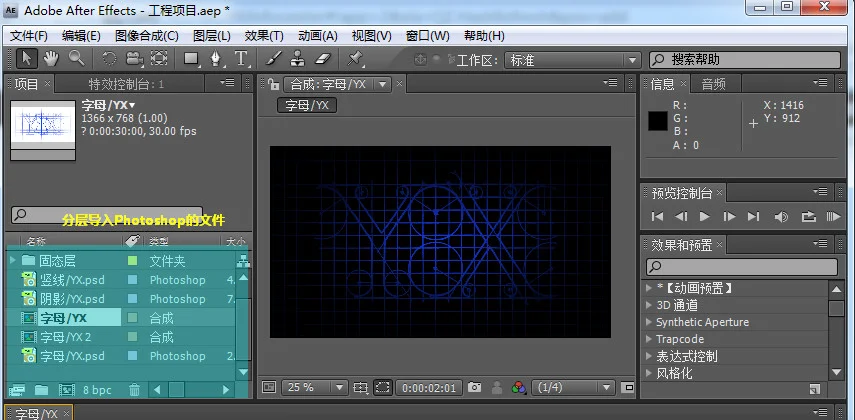Click the black color swatch in info panel
The height and width of the screenshot is (420, 855).
coord(658,121)
